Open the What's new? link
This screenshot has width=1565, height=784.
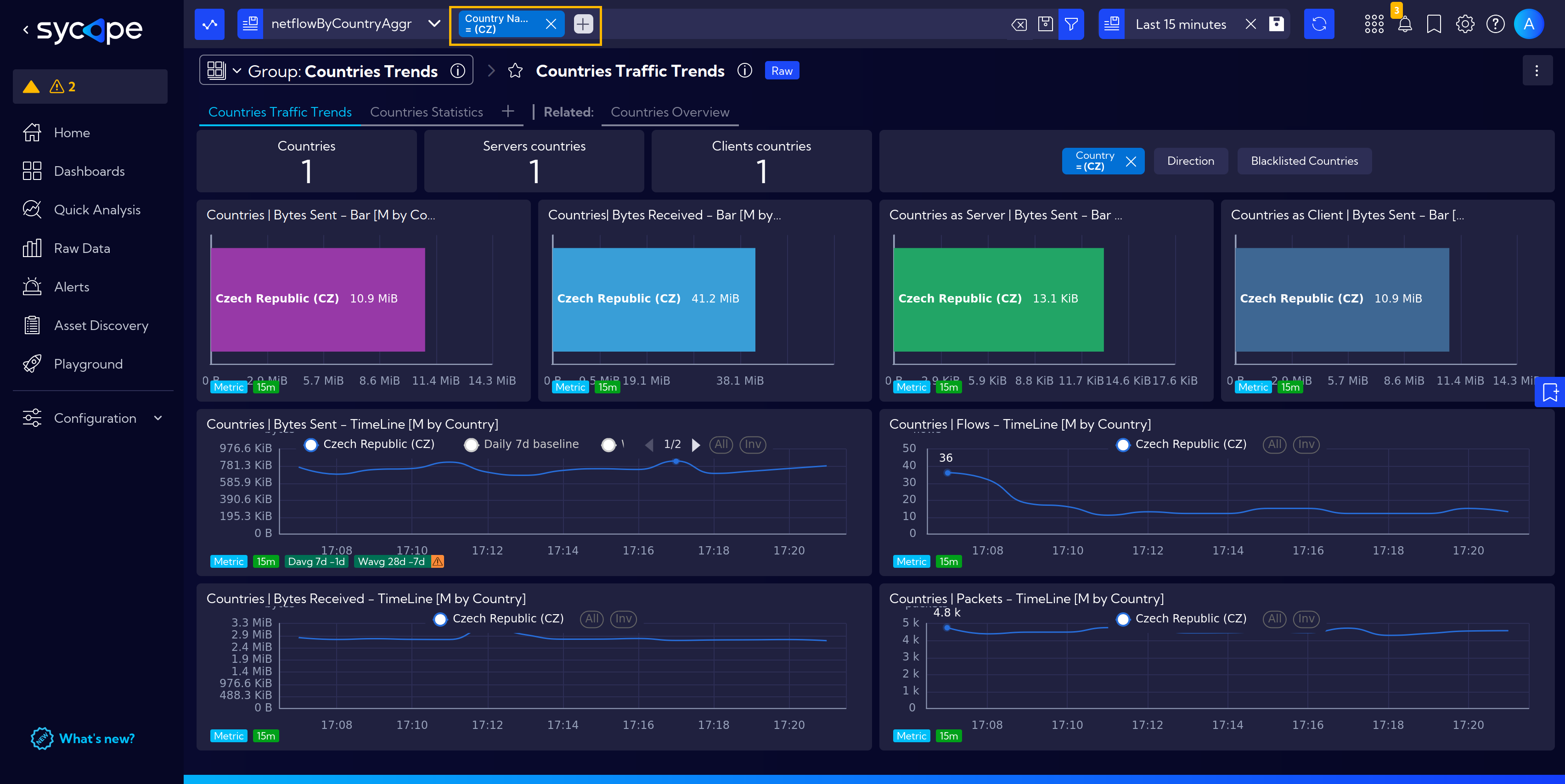pos(83,738)
